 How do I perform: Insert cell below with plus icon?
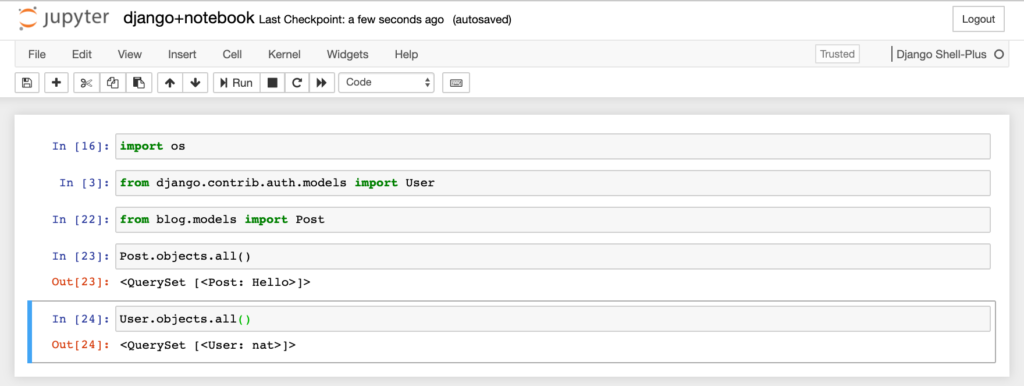click(x=56, y=83)
